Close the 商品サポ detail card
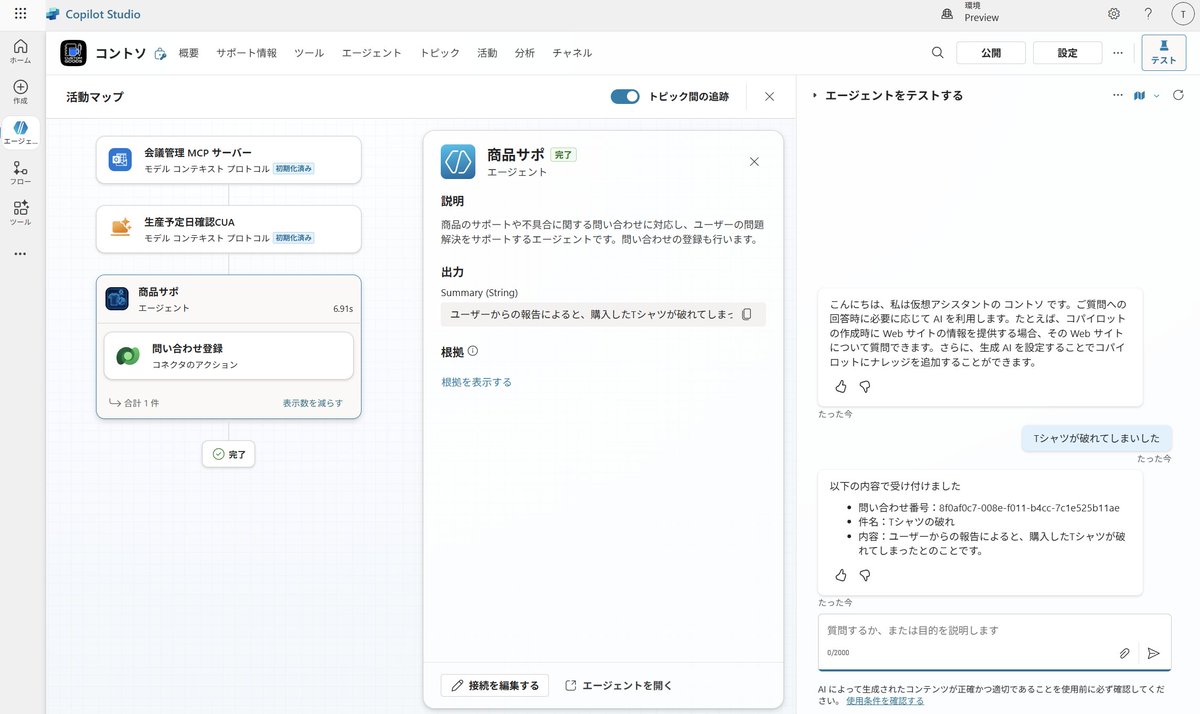 (754, 162)
